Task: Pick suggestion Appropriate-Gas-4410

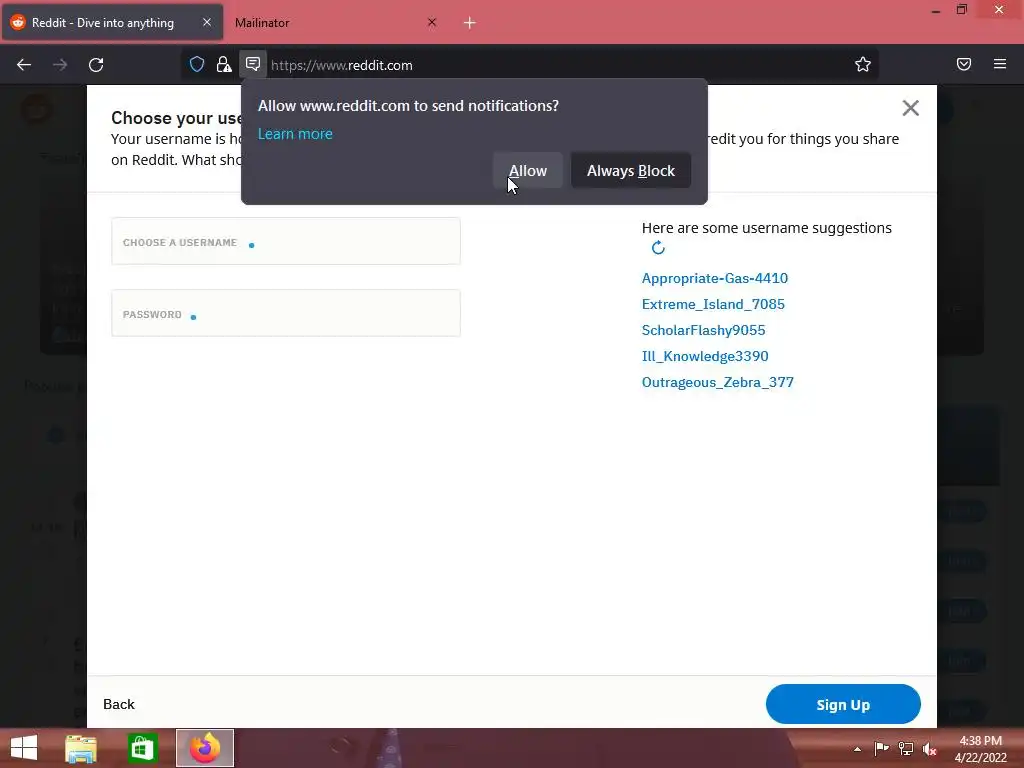Action: [x=714, y=278]
